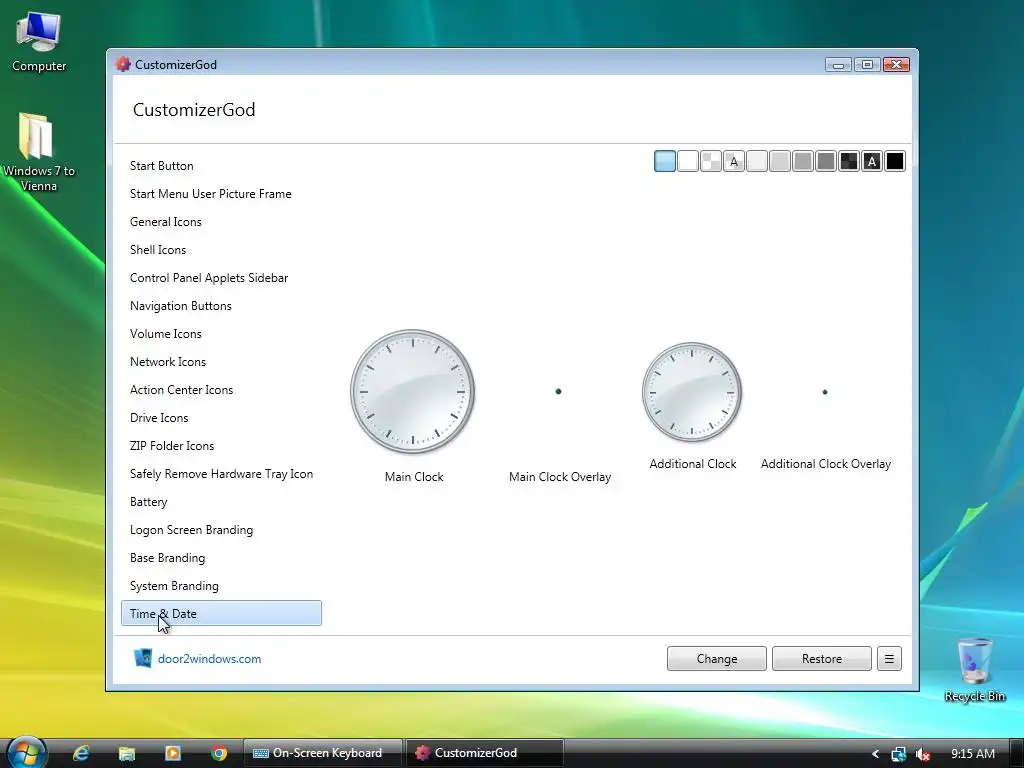1024x768 pixels.
Task: Choose the light swatch with dark letter A
Action: pos(734,161)
